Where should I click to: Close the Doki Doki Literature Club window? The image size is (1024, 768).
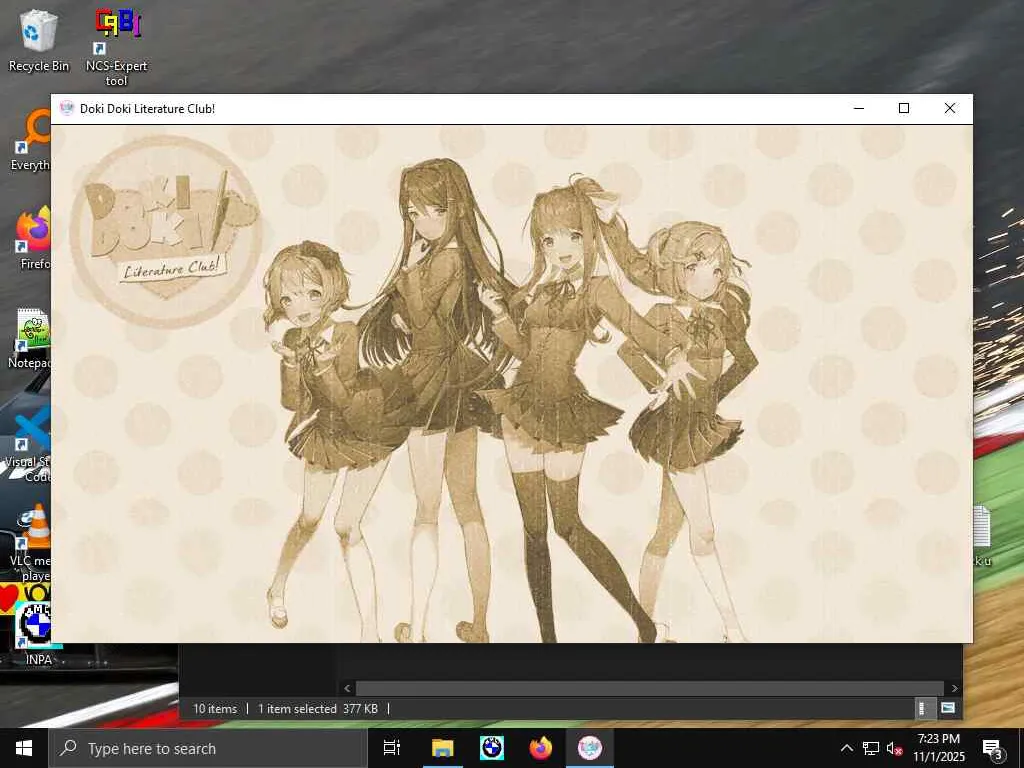[x=950, y=108]
